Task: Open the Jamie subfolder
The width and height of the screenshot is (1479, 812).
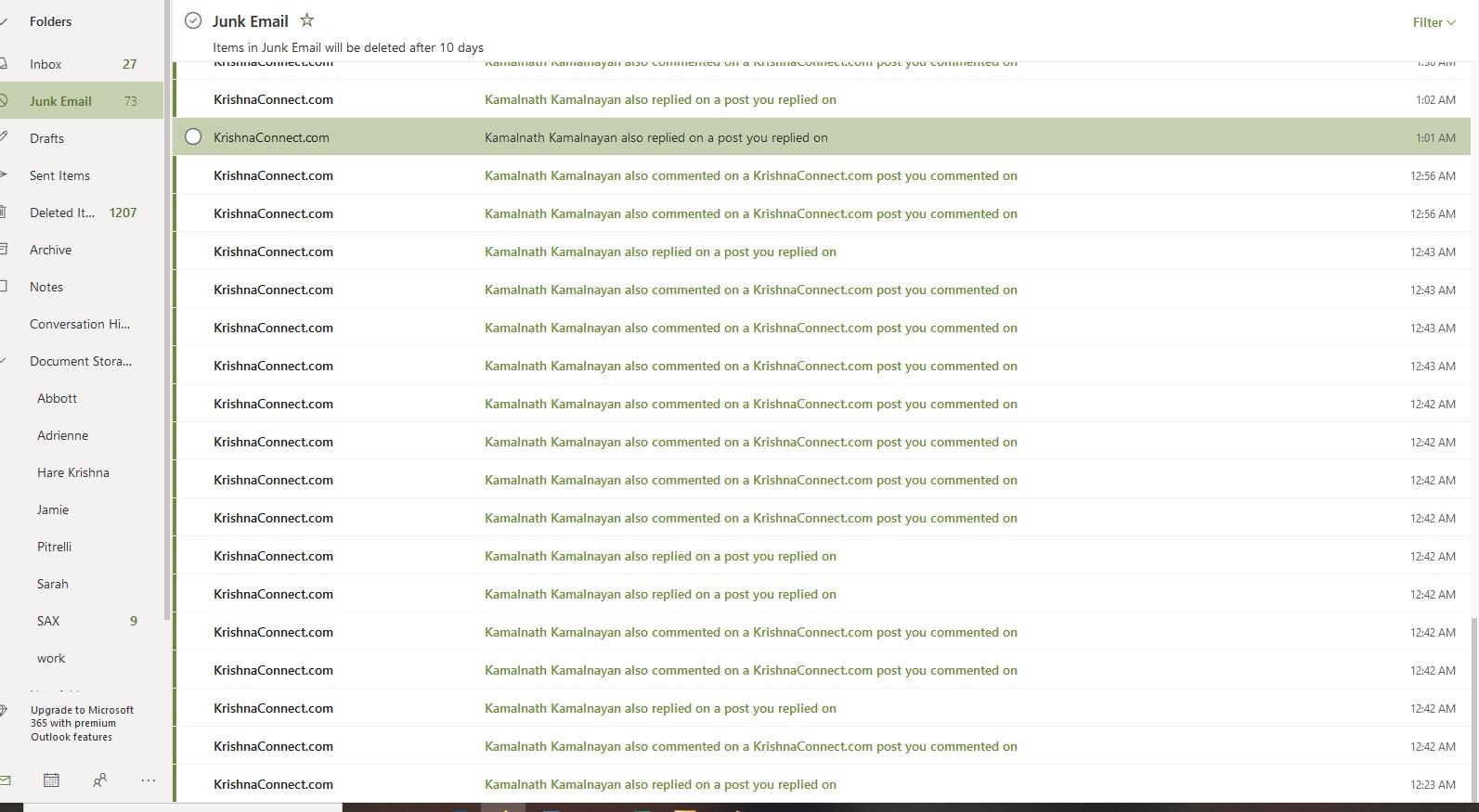Action: pos(82,509)
